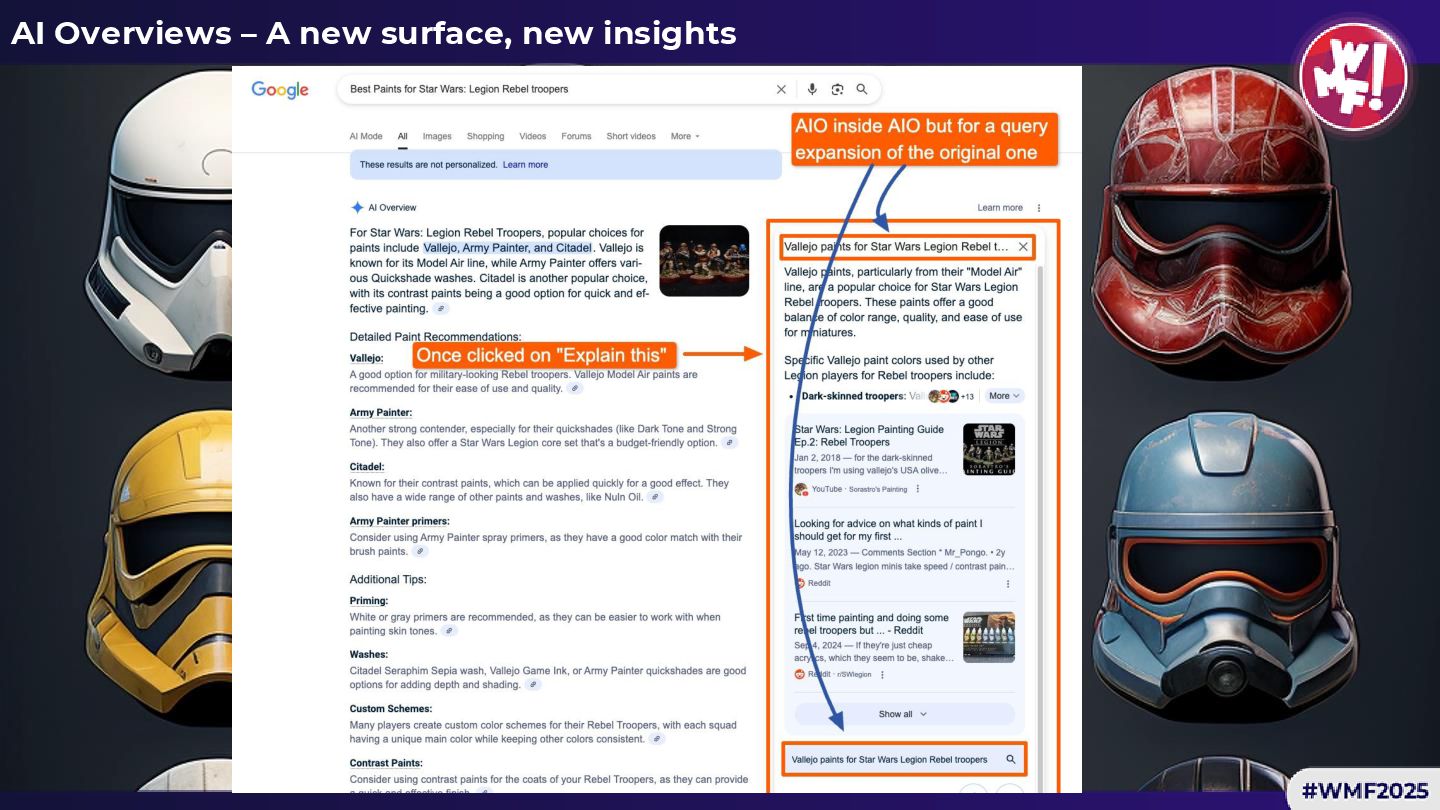Viewport: 1440px width, 810px height.
Task: Click the source link chip after painting skin tones
Action: (x=449, y=631)
